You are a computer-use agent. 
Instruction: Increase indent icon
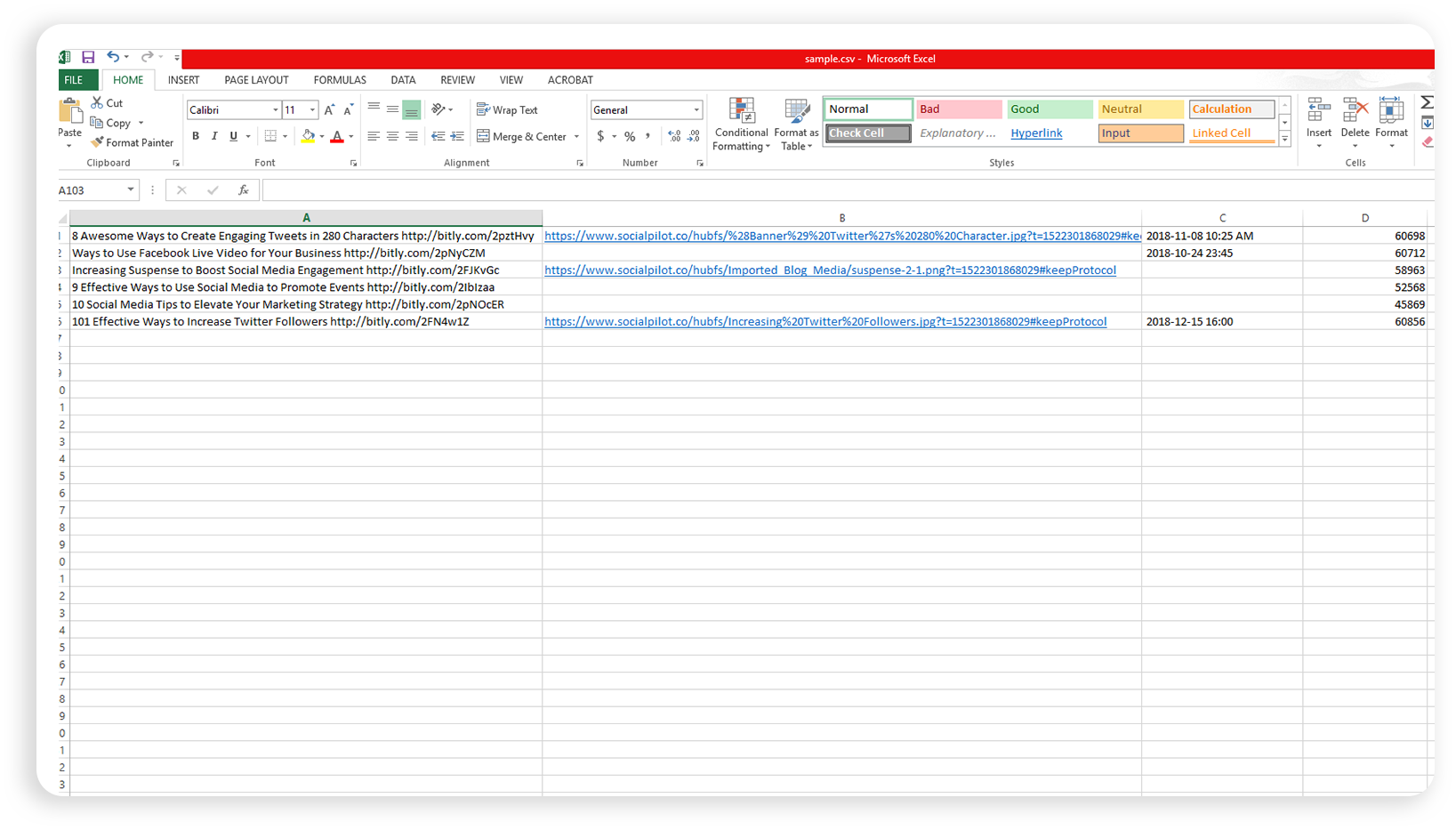tap(457, 136)
